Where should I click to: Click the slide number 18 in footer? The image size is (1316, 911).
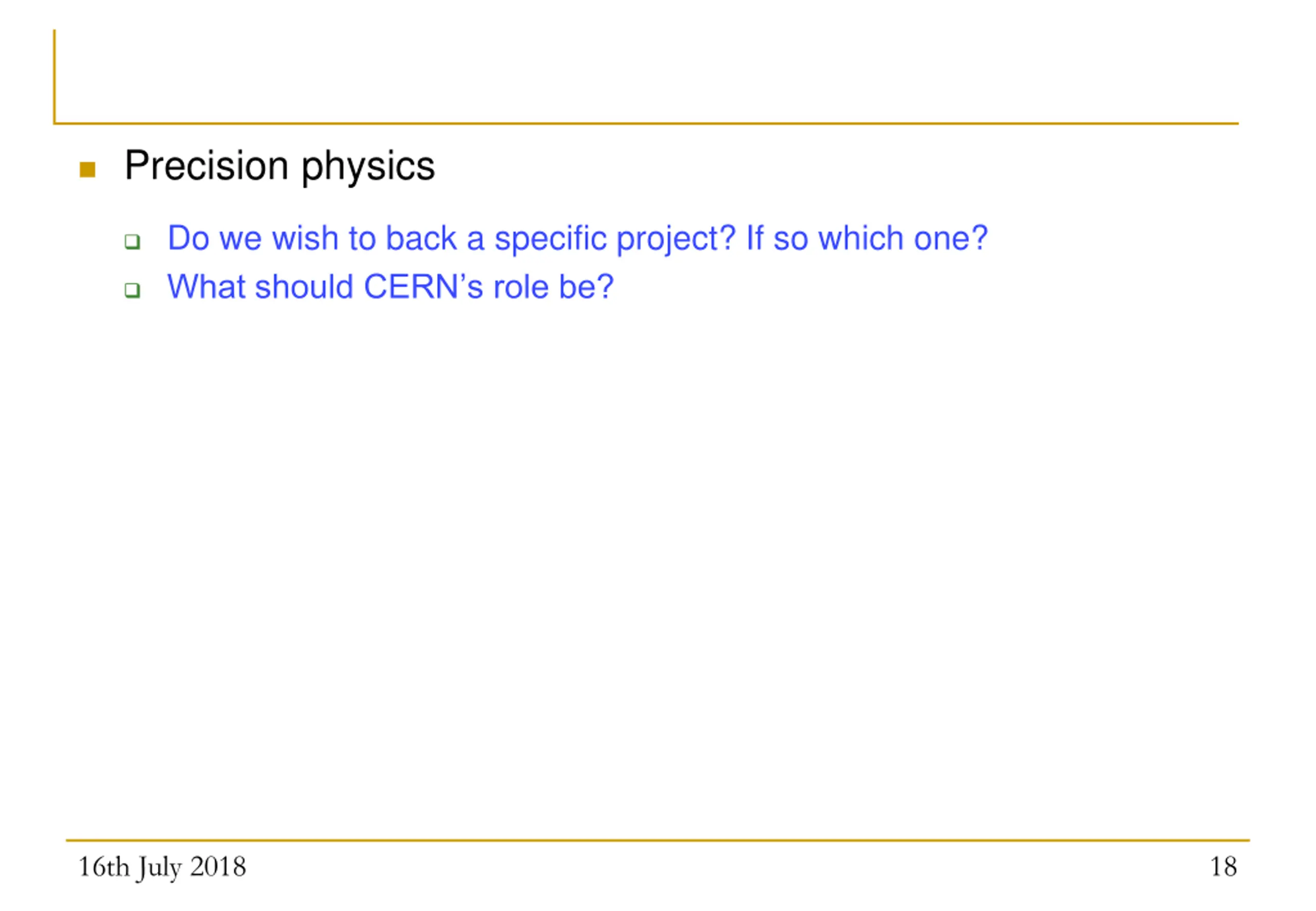pyautogui.click(x=1223, y=867)
